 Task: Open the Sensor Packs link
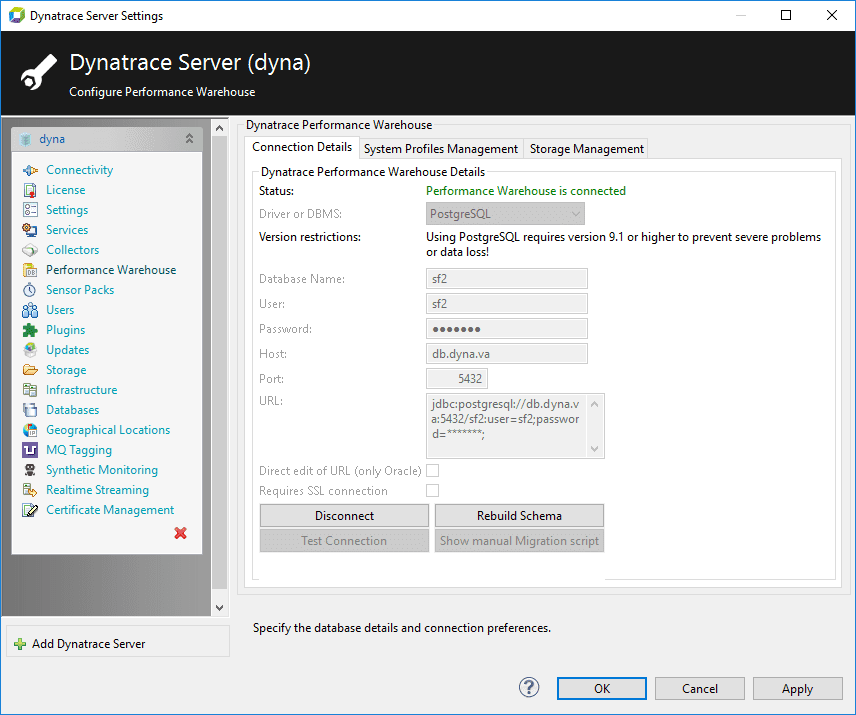click(x=80, y=290)
